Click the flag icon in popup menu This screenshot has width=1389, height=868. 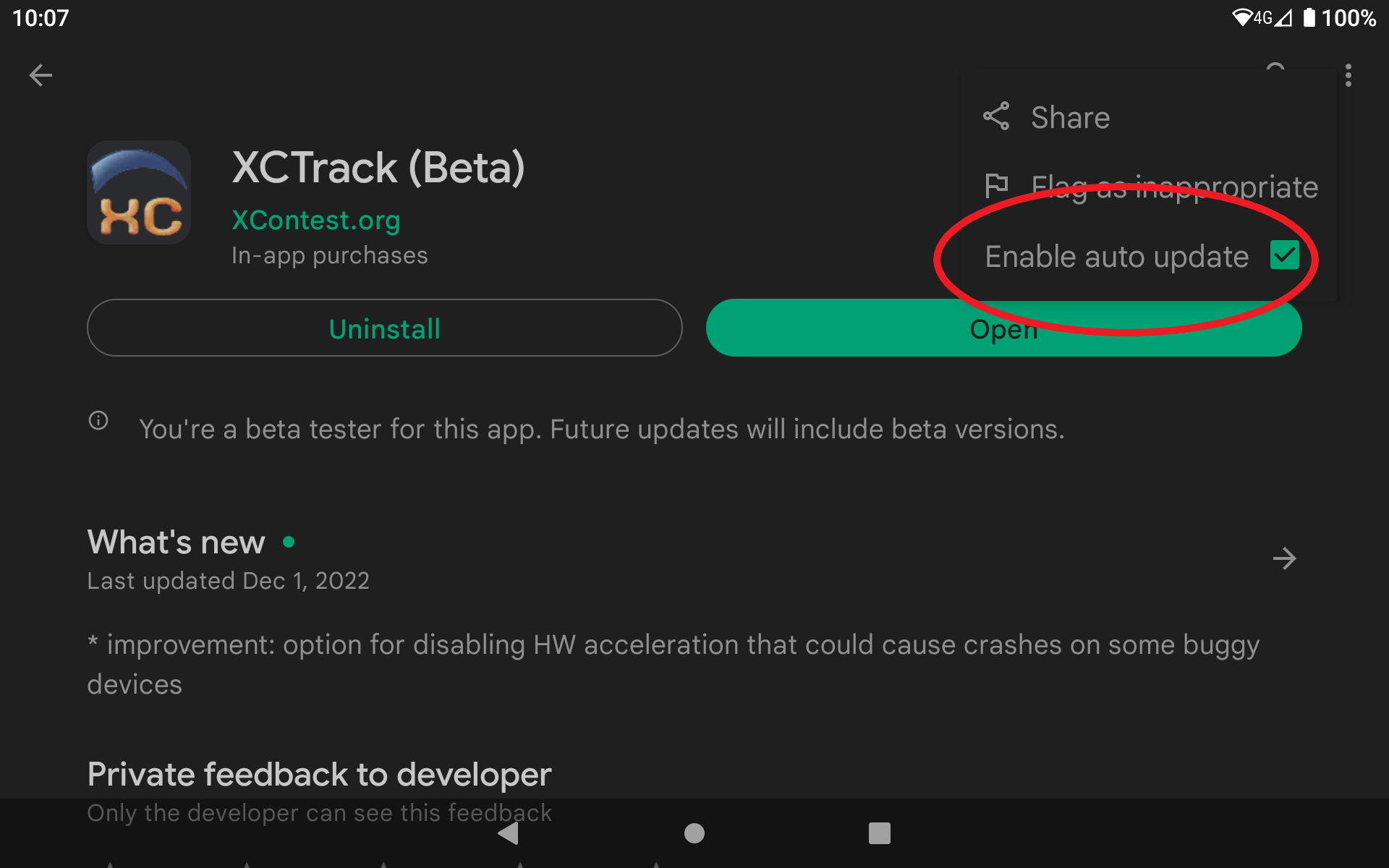pos(996,187)
